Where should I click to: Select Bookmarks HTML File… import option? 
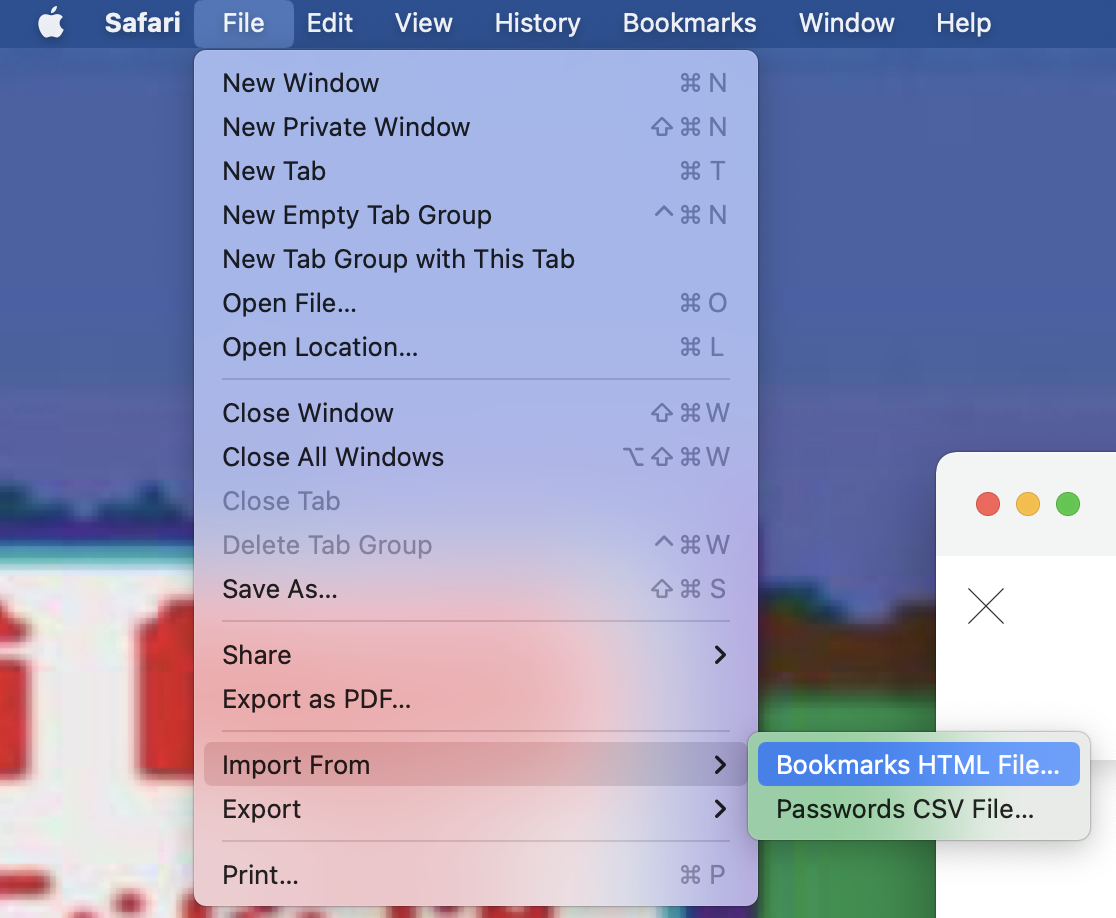(919, 765)
